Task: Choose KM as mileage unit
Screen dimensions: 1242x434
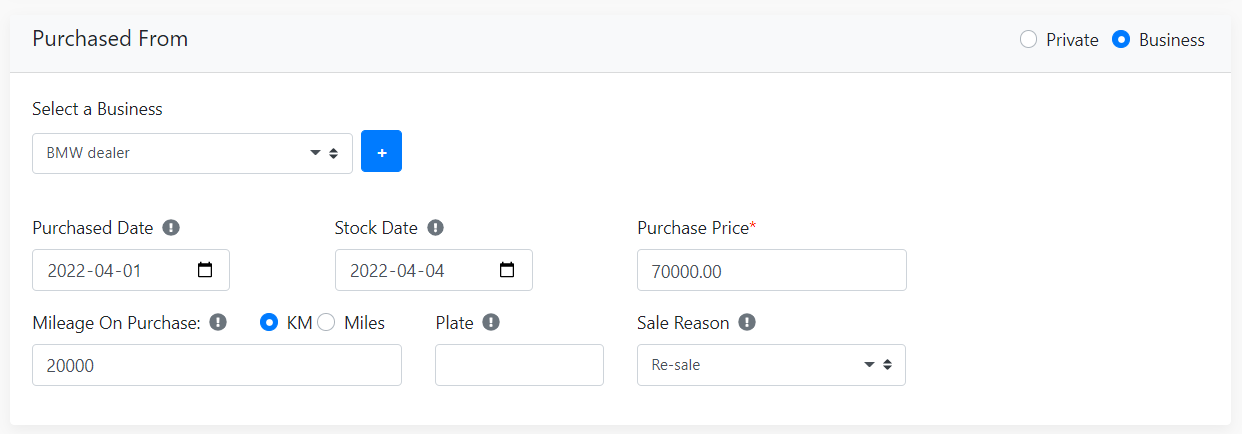Action: (x=268, y=323)
